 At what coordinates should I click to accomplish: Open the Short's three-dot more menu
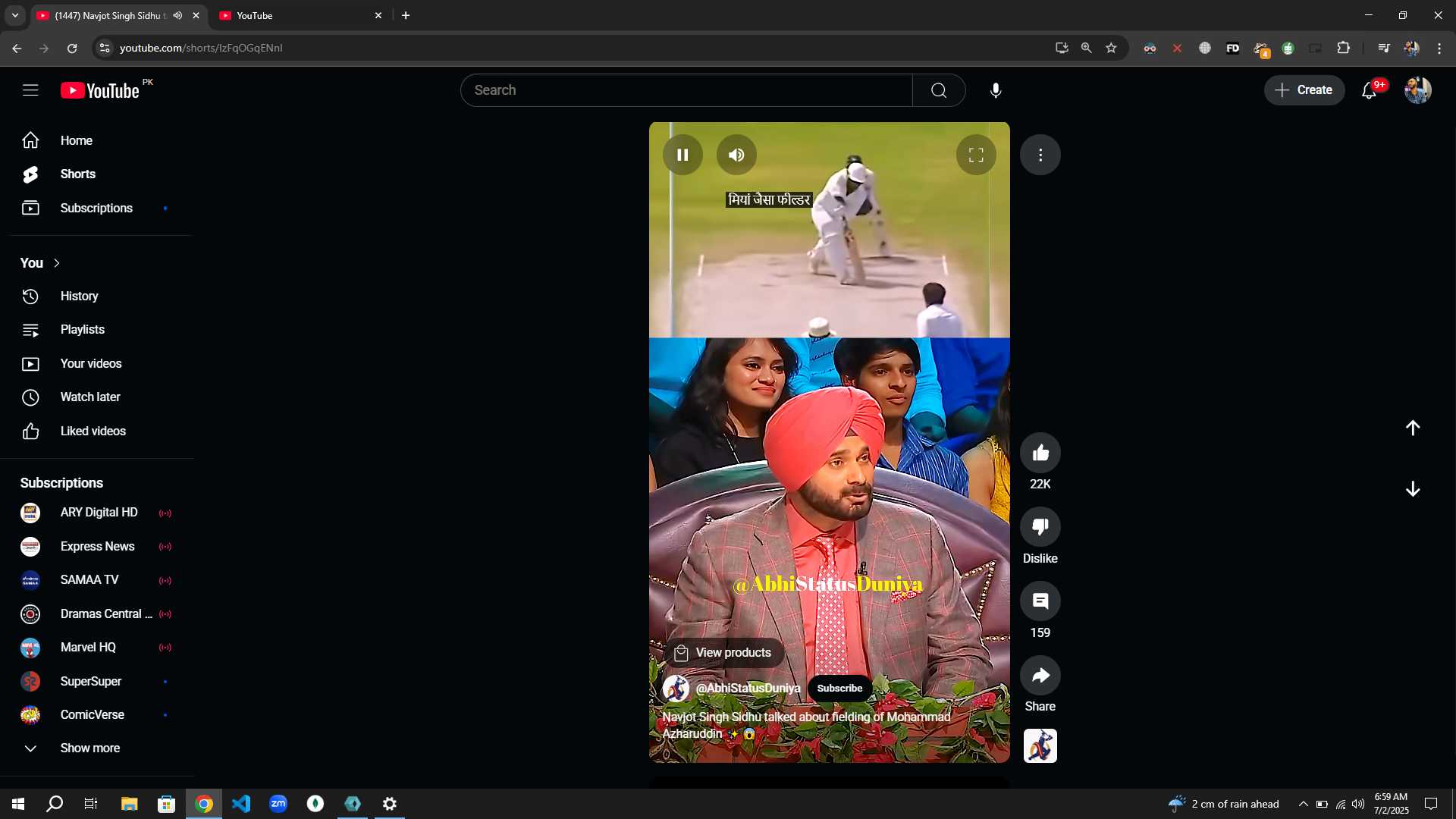pos(1040,155)
